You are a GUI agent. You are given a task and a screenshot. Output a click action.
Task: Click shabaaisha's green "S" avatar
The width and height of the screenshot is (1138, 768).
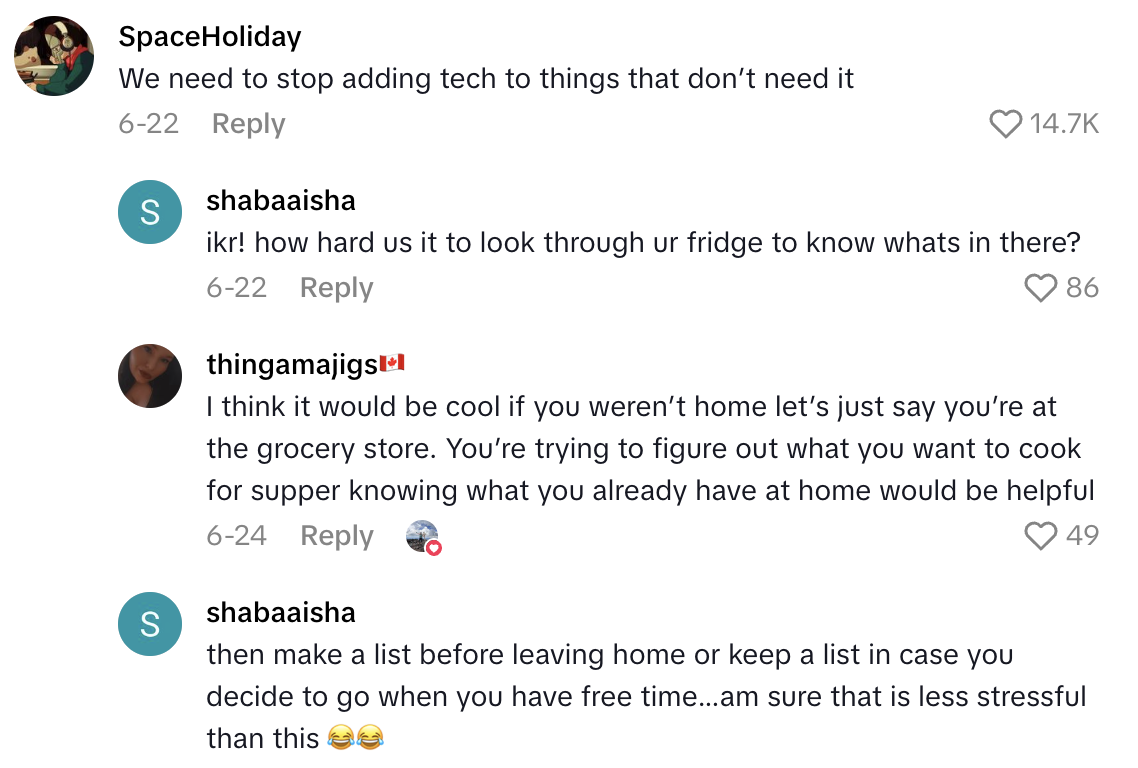click(x=150, y=212)
